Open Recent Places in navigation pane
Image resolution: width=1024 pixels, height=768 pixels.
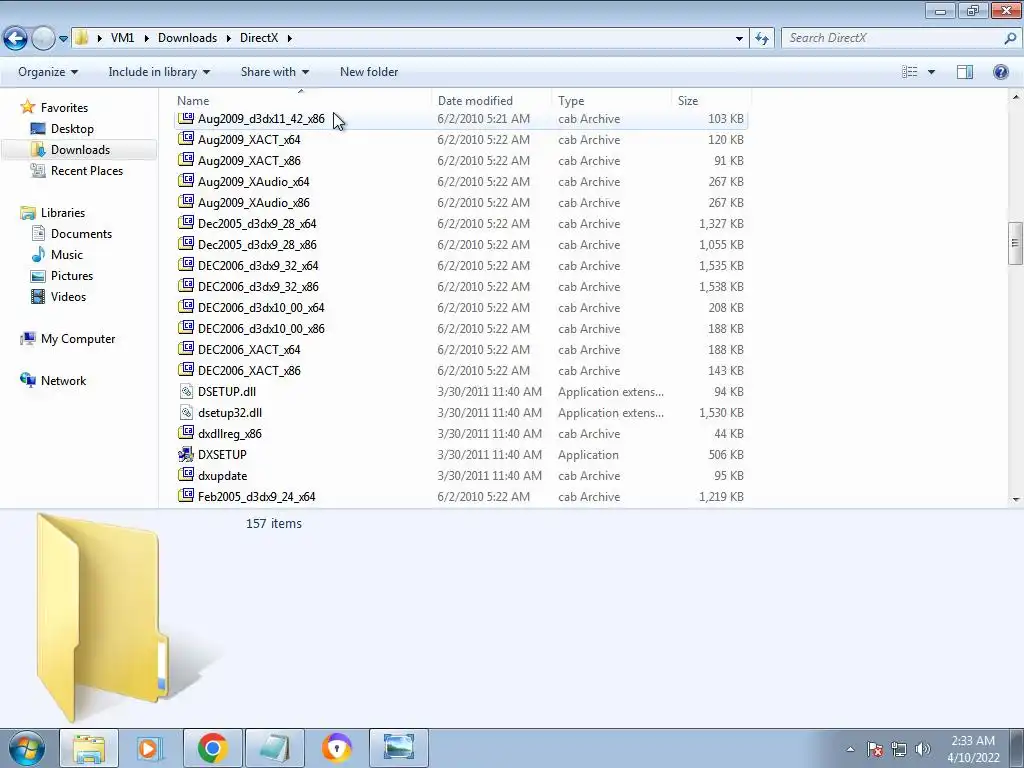[x=87, y=170]
